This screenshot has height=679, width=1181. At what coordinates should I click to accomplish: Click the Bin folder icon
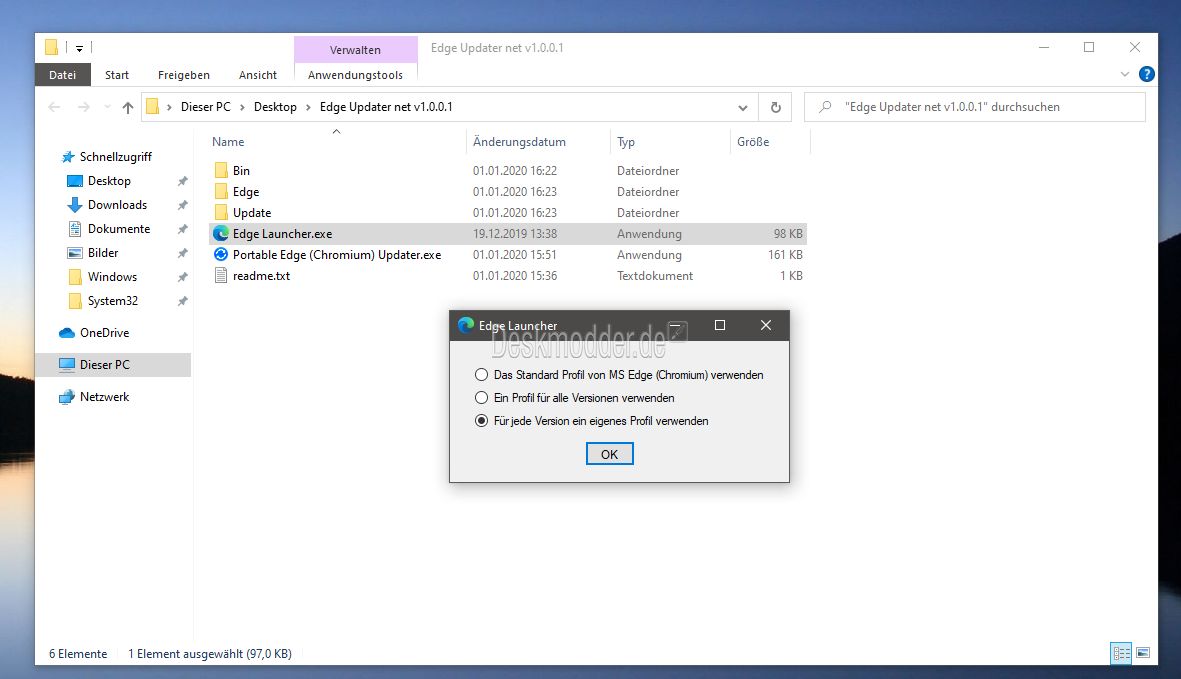221,170
